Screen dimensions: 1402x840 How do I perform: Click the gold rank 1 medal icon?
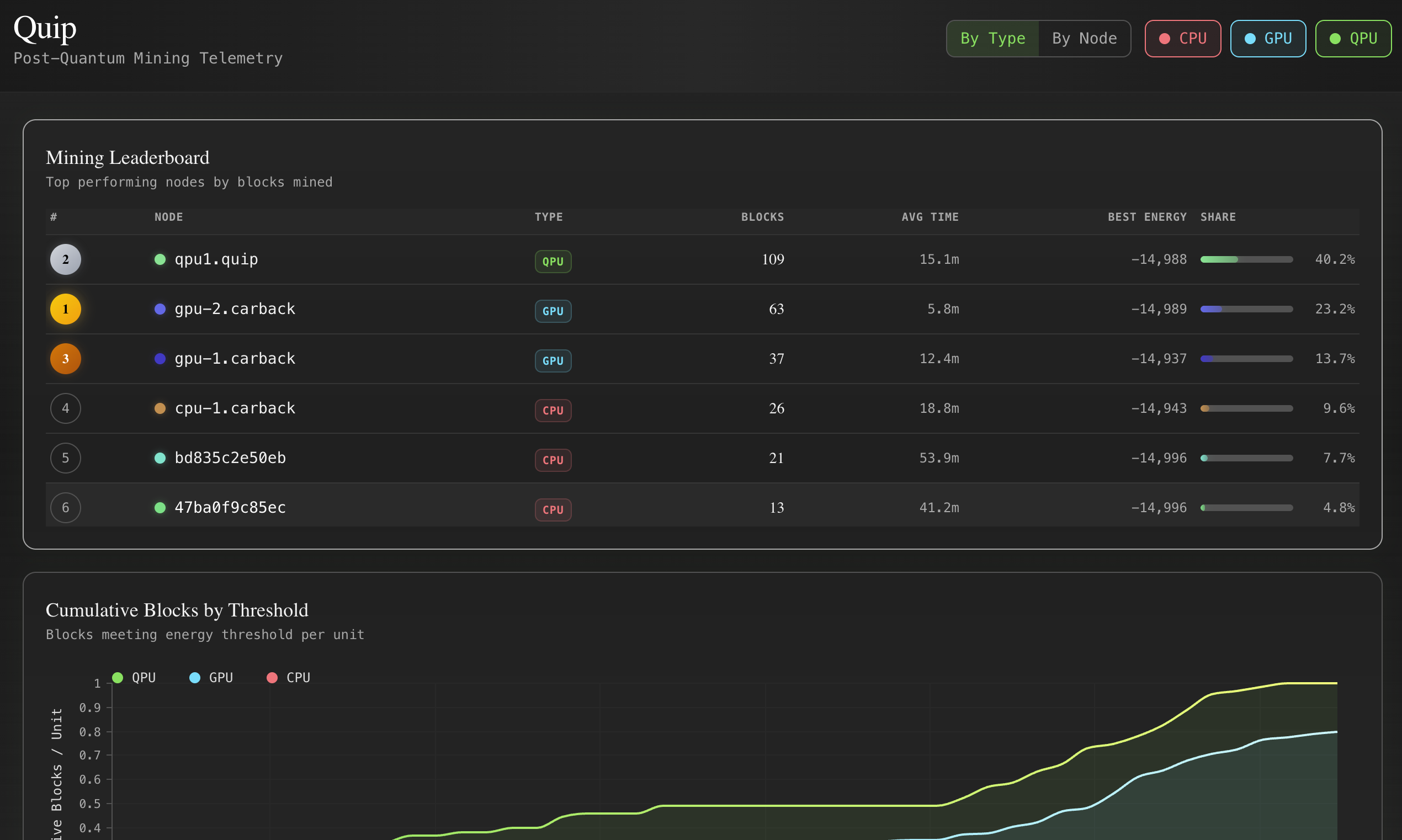coord(65,309)
